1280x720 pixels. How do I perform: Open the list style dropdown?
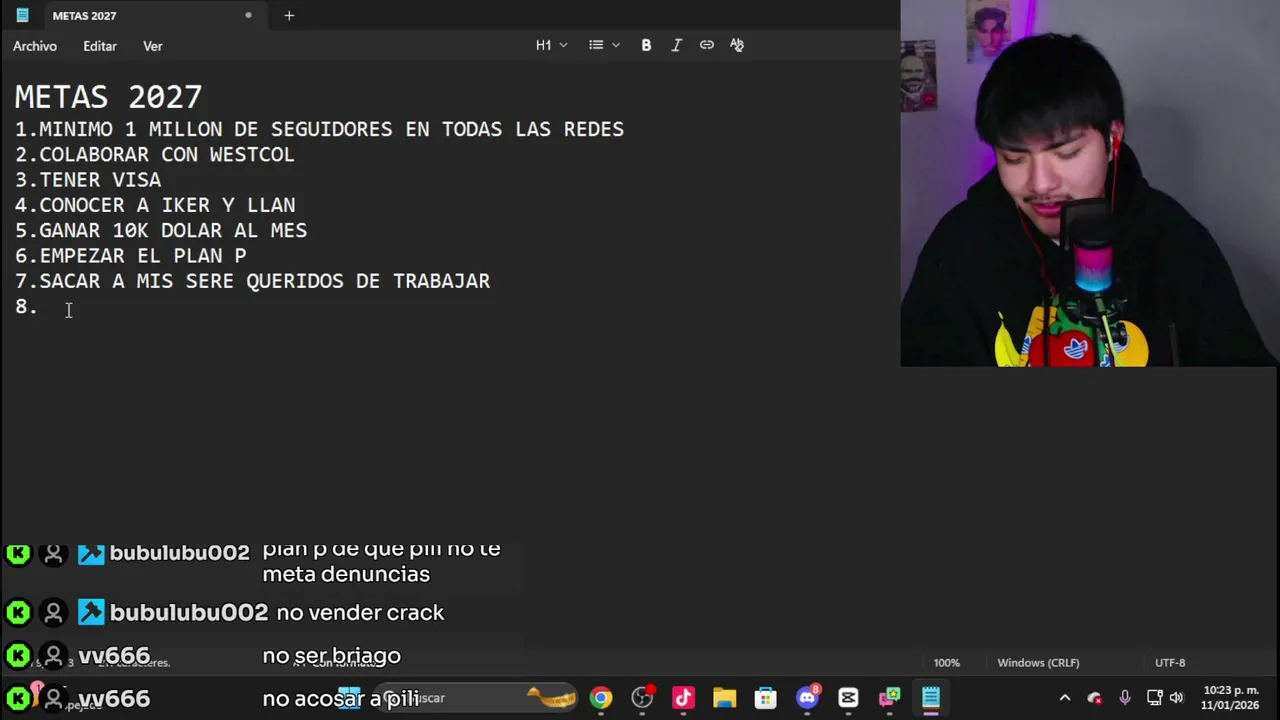[604, 45]
